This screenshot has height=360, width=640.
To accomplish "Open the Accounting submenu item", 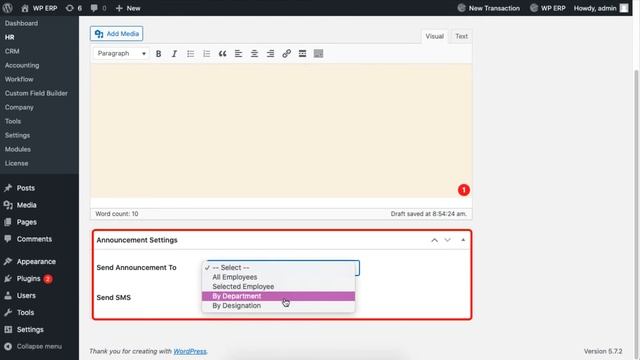I will pos(22,65).
